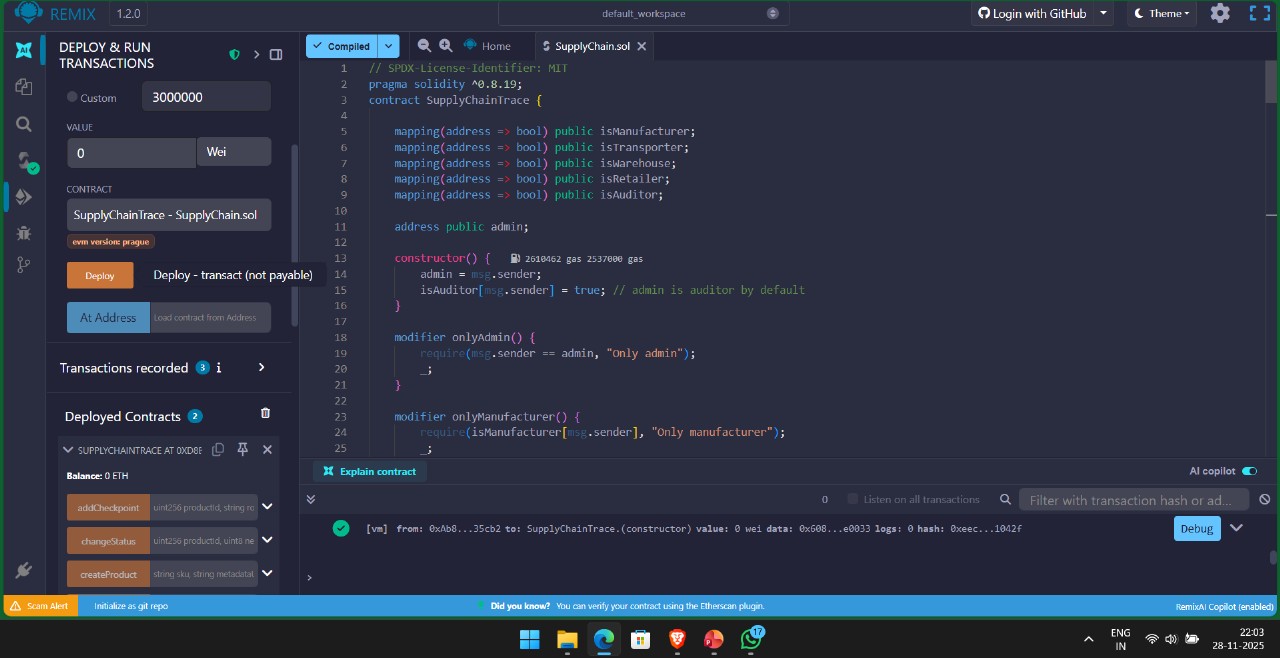The image size is (1280, 658).
Task: Click green success checkmark on transaction log
Action: (341, 528)
